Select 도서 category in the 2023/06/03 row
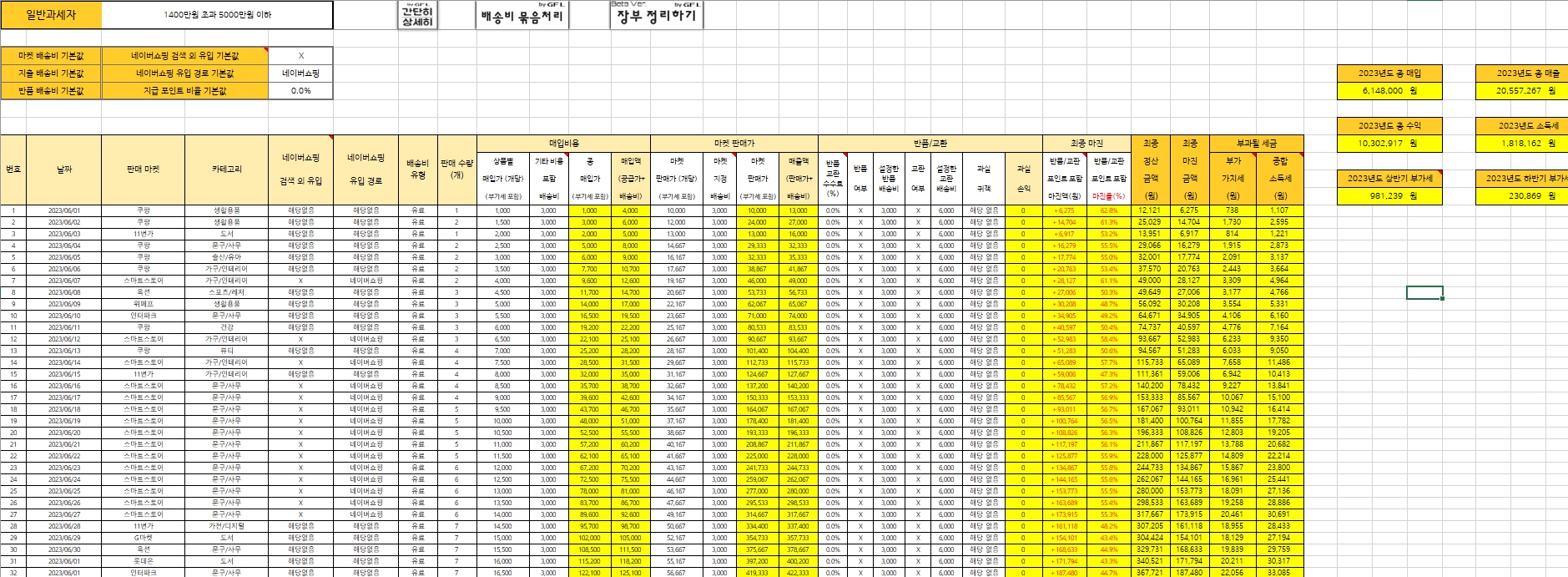The image size is (1568, 577). (x=226, y=234)
